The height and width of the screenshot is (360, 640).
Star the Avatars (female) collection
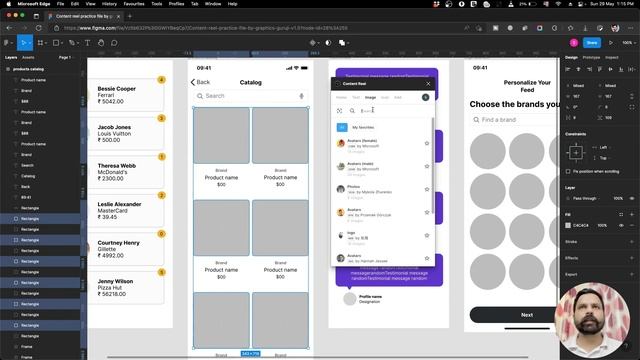pyautogui.click(x=427, y=143)
